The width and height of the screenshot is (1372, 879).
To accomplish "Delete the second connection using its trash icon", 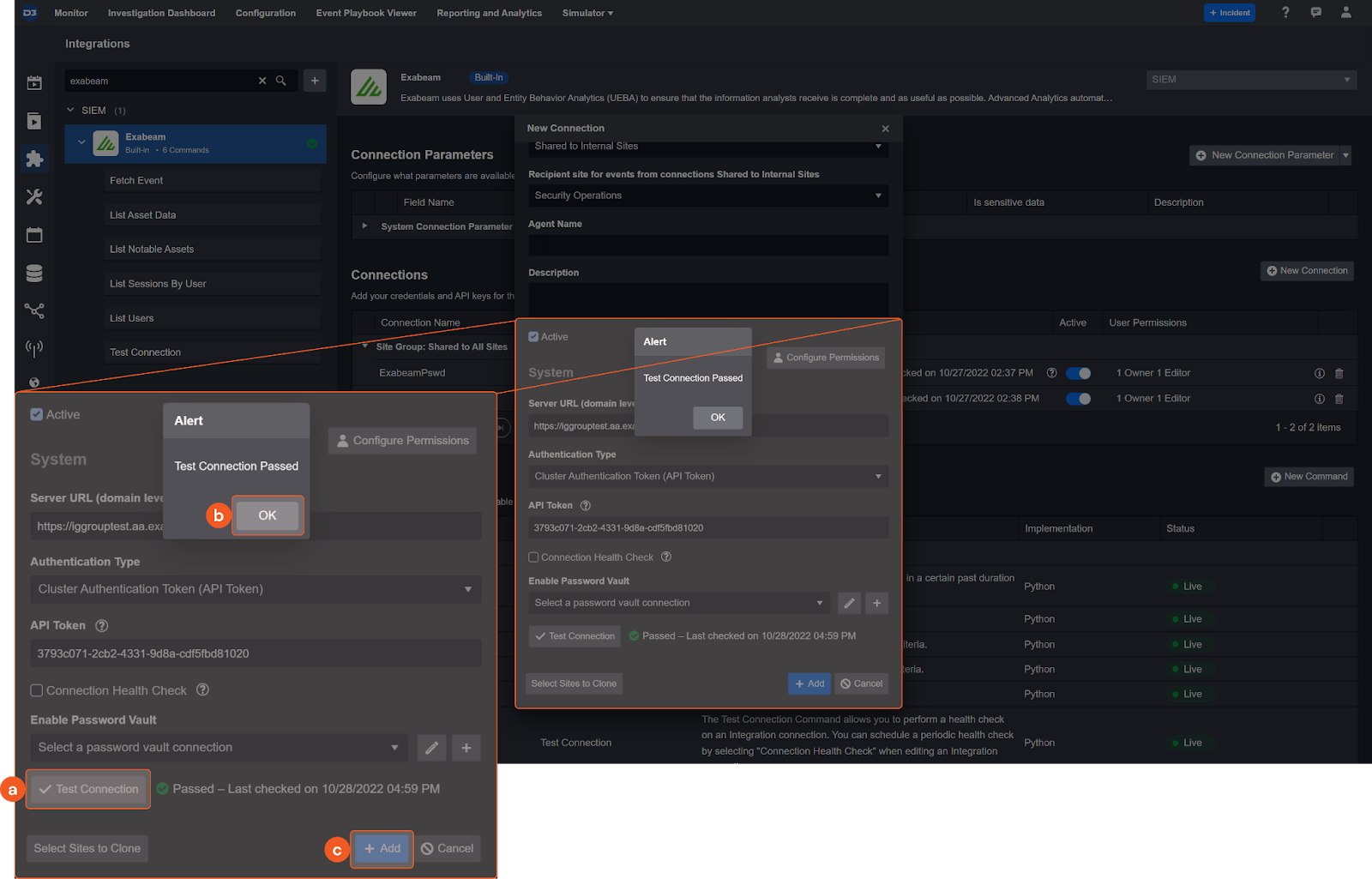I will (x=1339, y=399).
